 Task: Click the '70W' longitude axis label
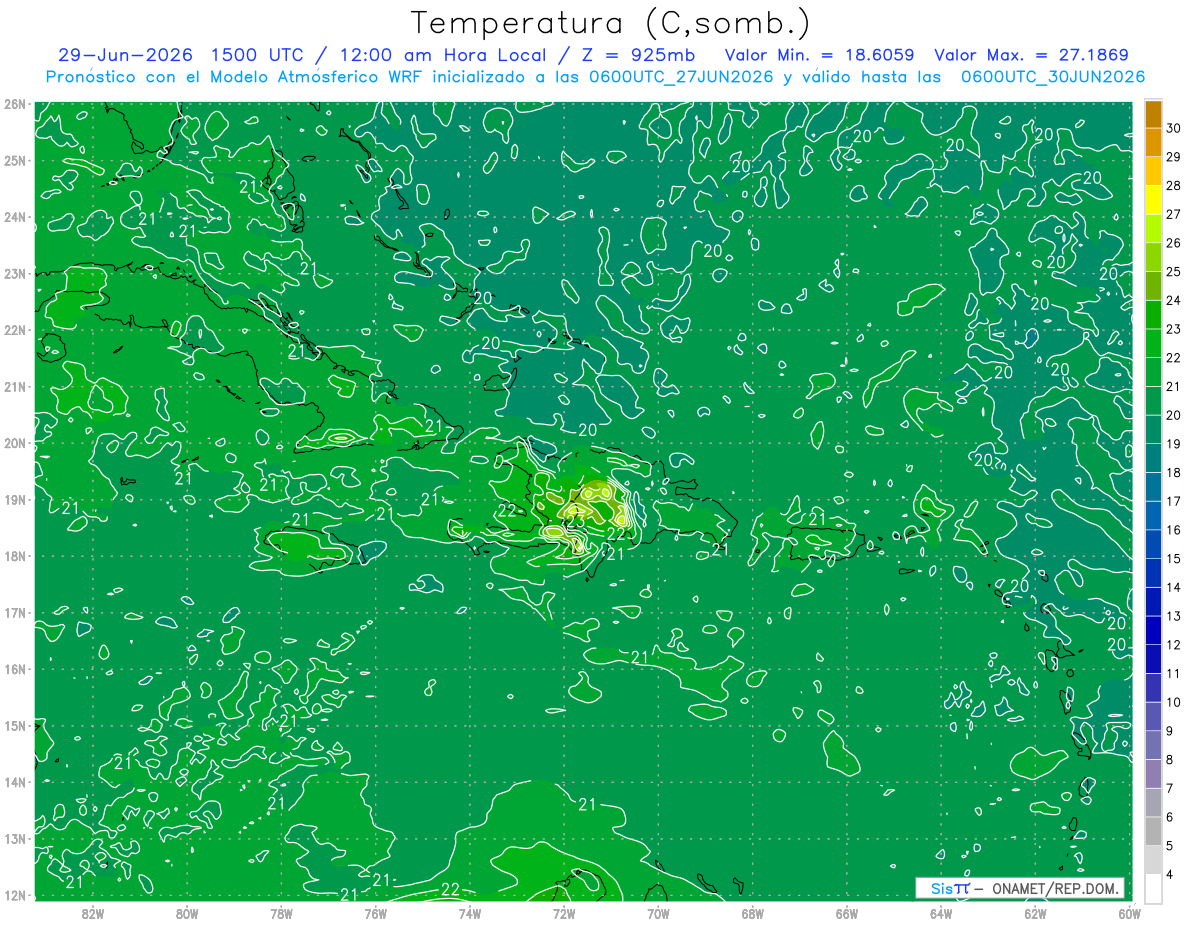pos(658,913)
